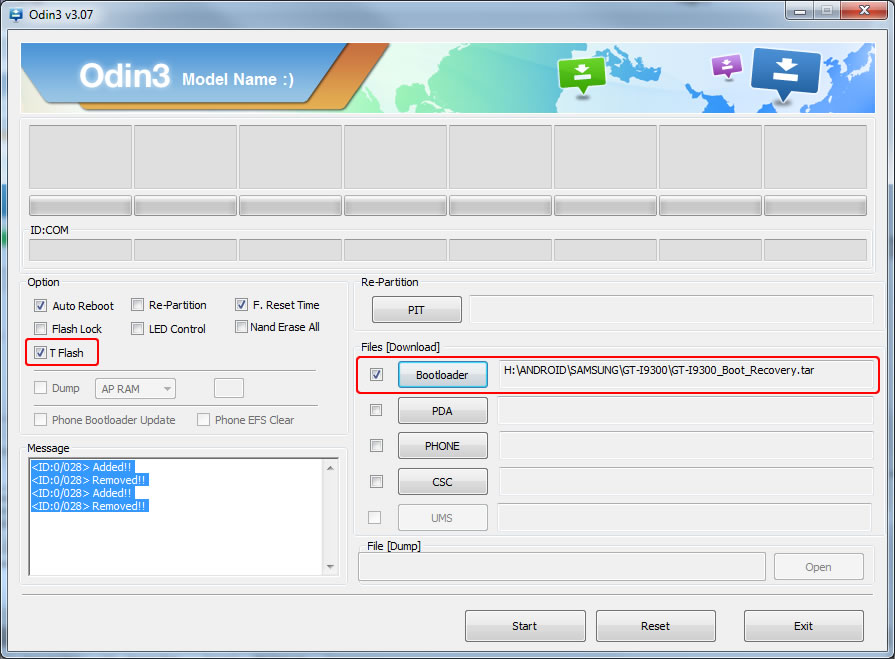This screenshot has height=659, width=895.
Task: Click the small field beside AP RAM
Action: pos(229,388)
